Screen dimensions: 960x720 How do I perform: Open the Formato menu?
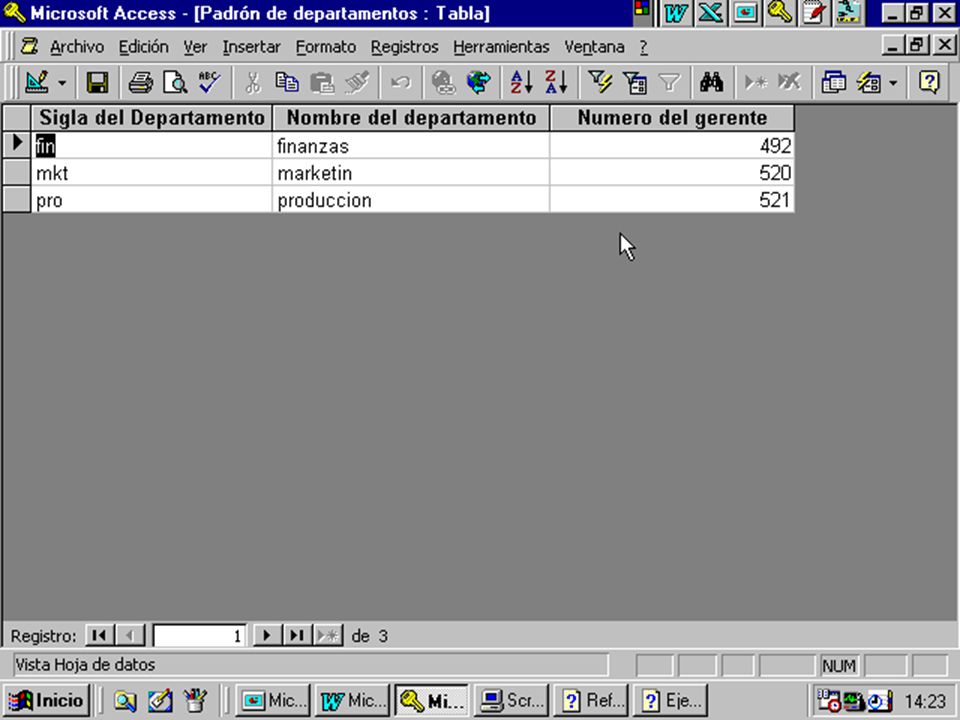tap(326, 47)
